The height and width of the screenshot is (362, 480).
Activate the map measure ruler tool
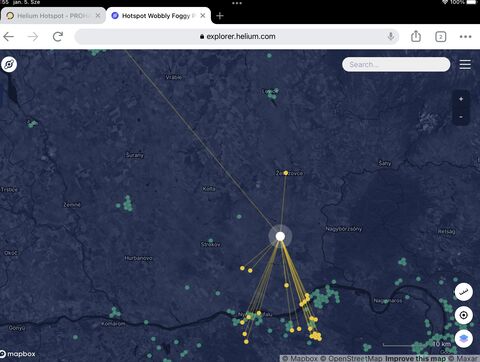point(464,292)
